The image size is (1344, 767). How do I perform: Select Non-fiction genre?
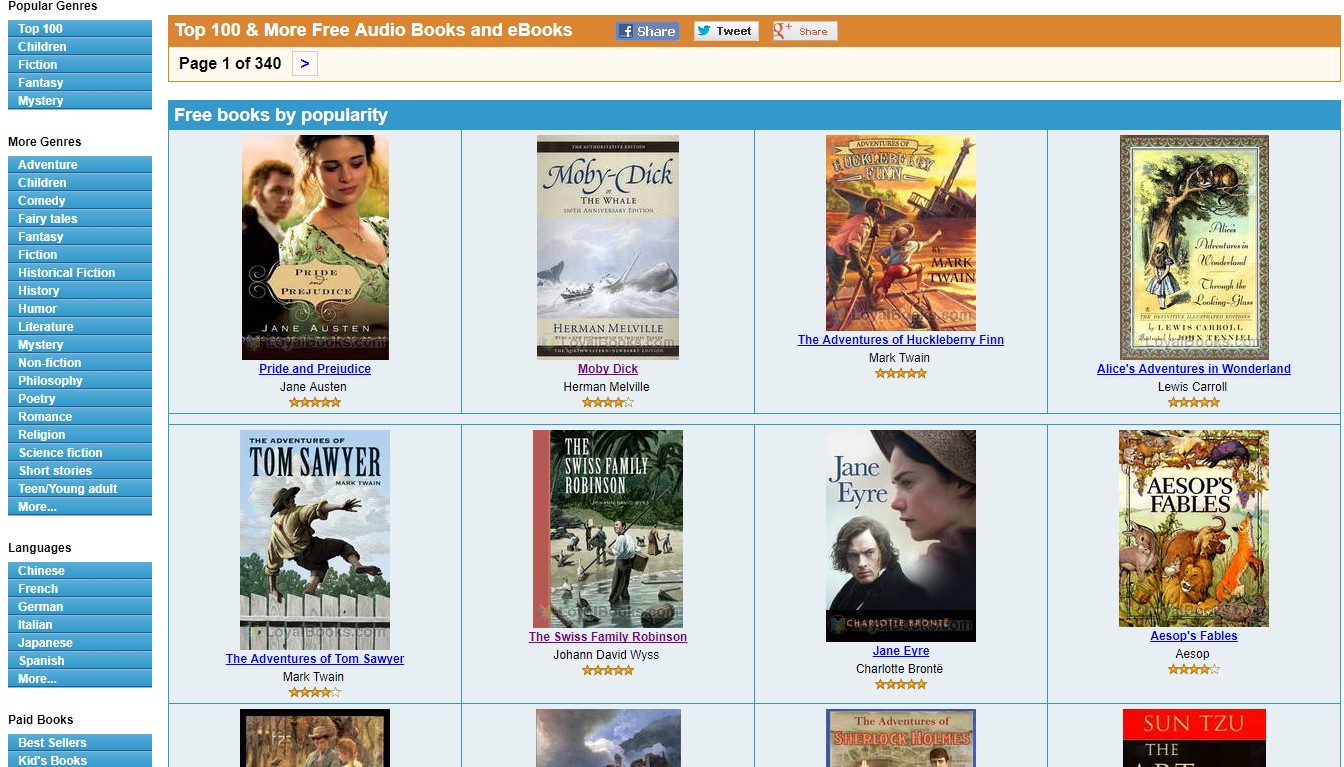pos(80,363)
